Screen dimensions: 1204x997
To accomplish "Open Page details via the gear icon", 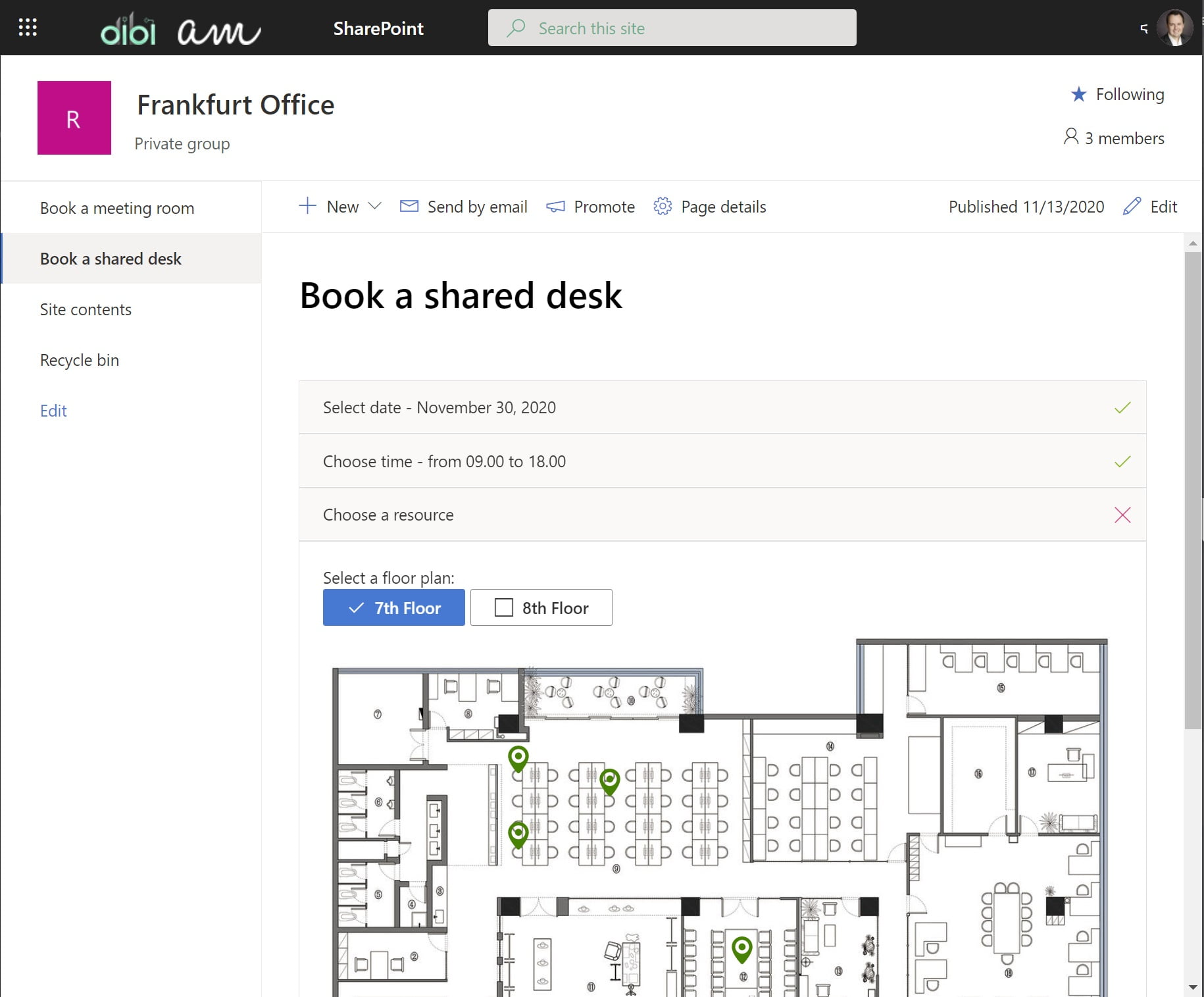I will pyautogui.click(x=662, y=206).
